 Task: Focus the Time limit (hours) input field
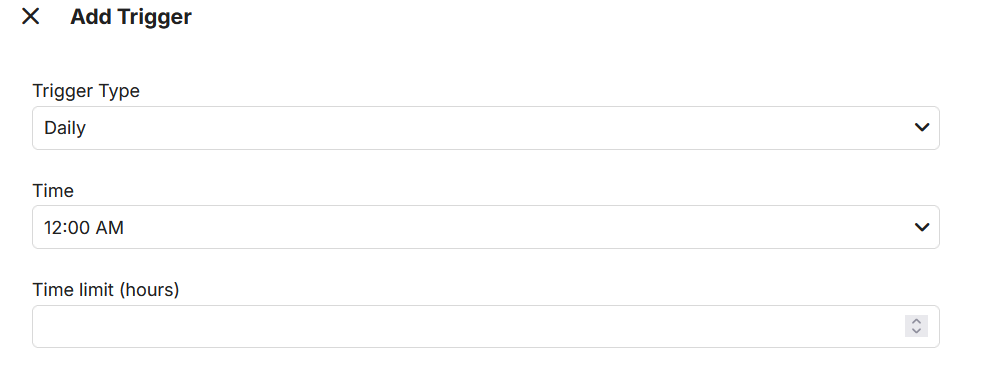point(486,327)
